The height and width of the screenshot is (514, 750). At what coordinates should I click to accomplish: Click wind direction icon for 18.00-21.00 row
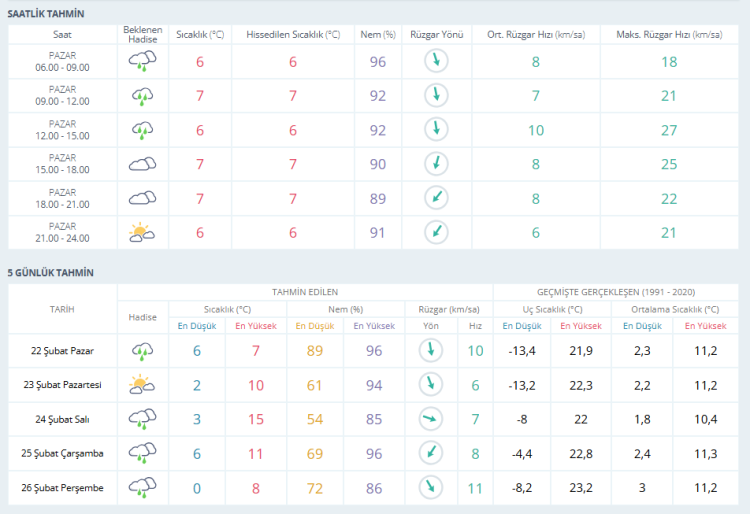click(435, 198)
